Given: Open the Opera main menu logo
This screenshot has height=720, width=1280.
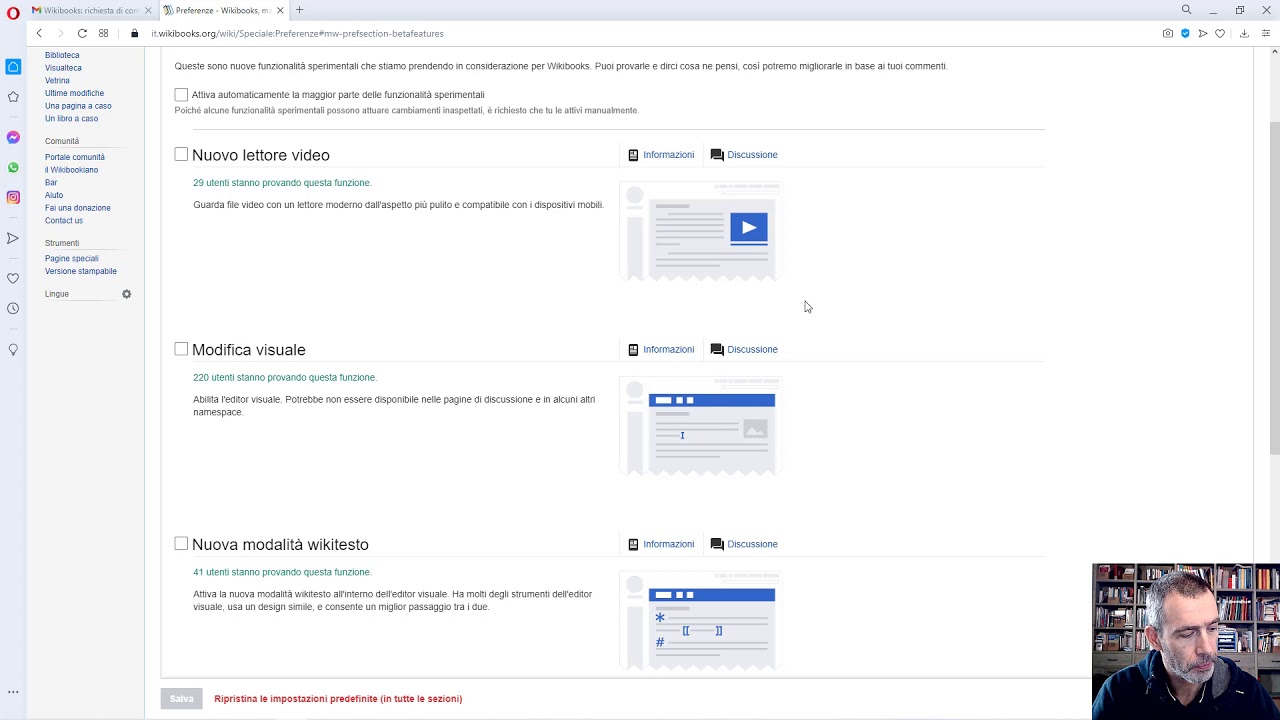Looking at the screenshot, I should pos(13,13).
